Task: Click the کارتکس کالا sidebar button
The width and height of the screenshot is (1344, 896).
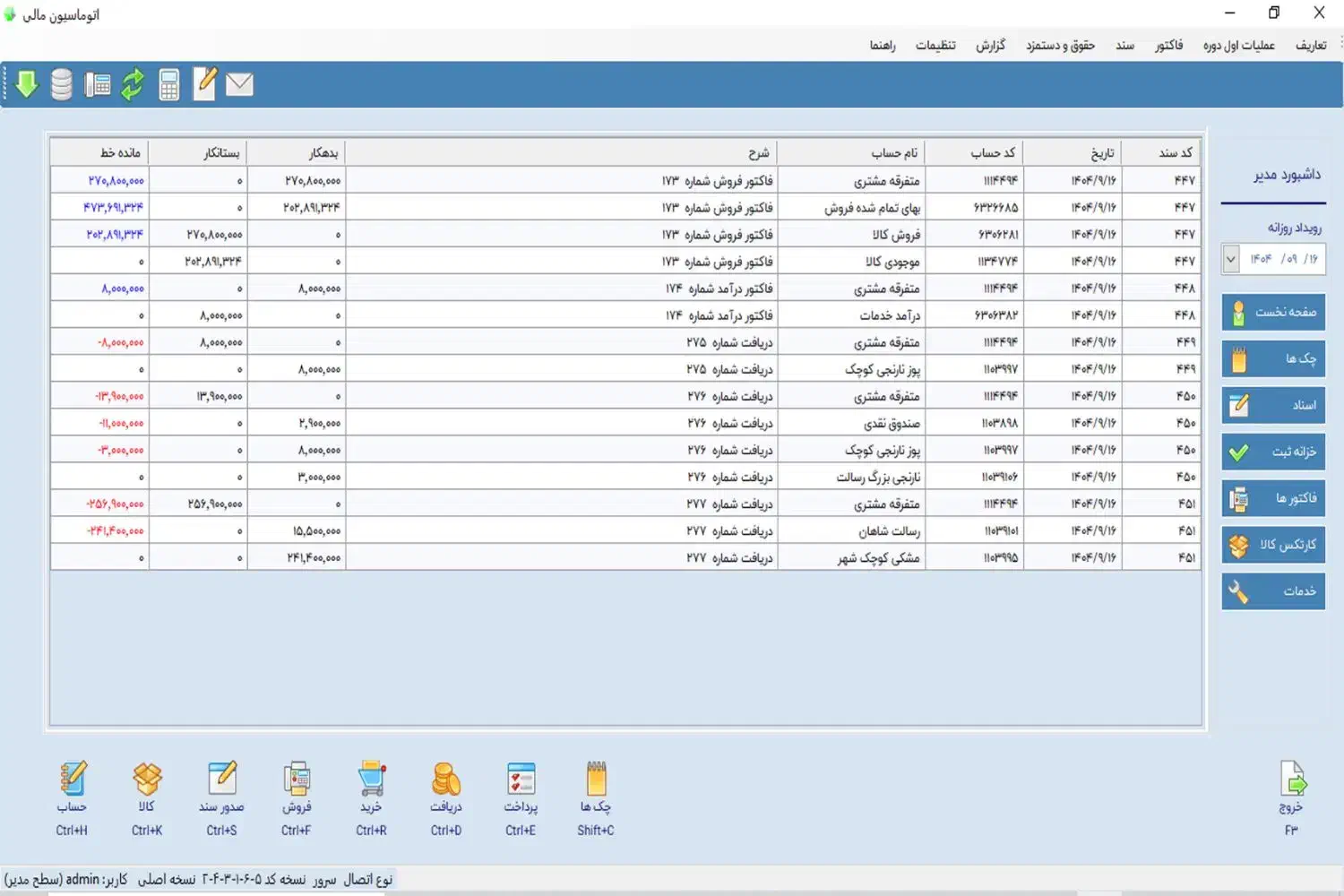Action: pyautogui.click(x=1273, y=545)
